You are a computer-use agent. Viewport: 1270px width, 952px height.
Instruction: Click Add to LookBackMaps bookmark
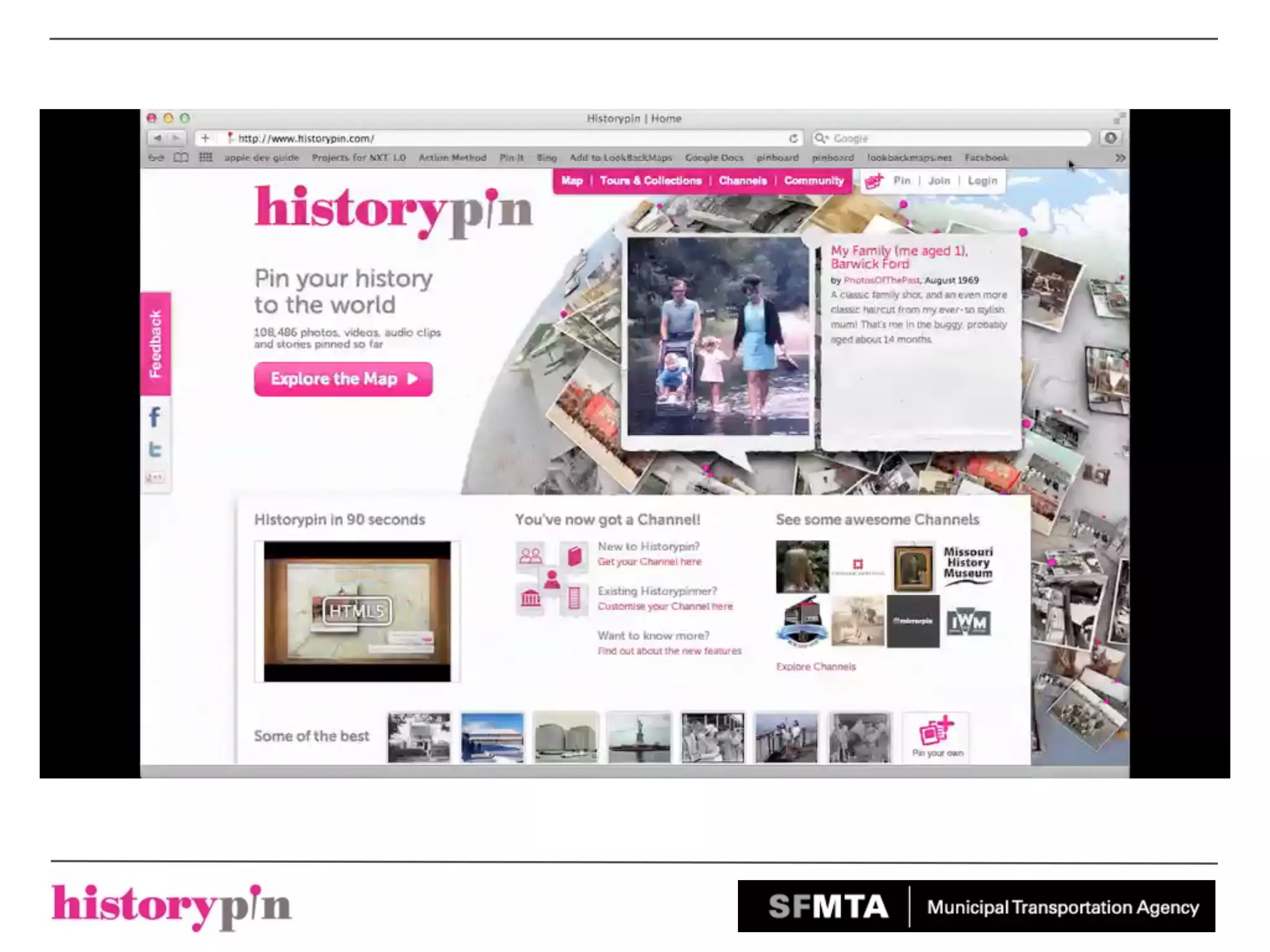coord(621,158)
